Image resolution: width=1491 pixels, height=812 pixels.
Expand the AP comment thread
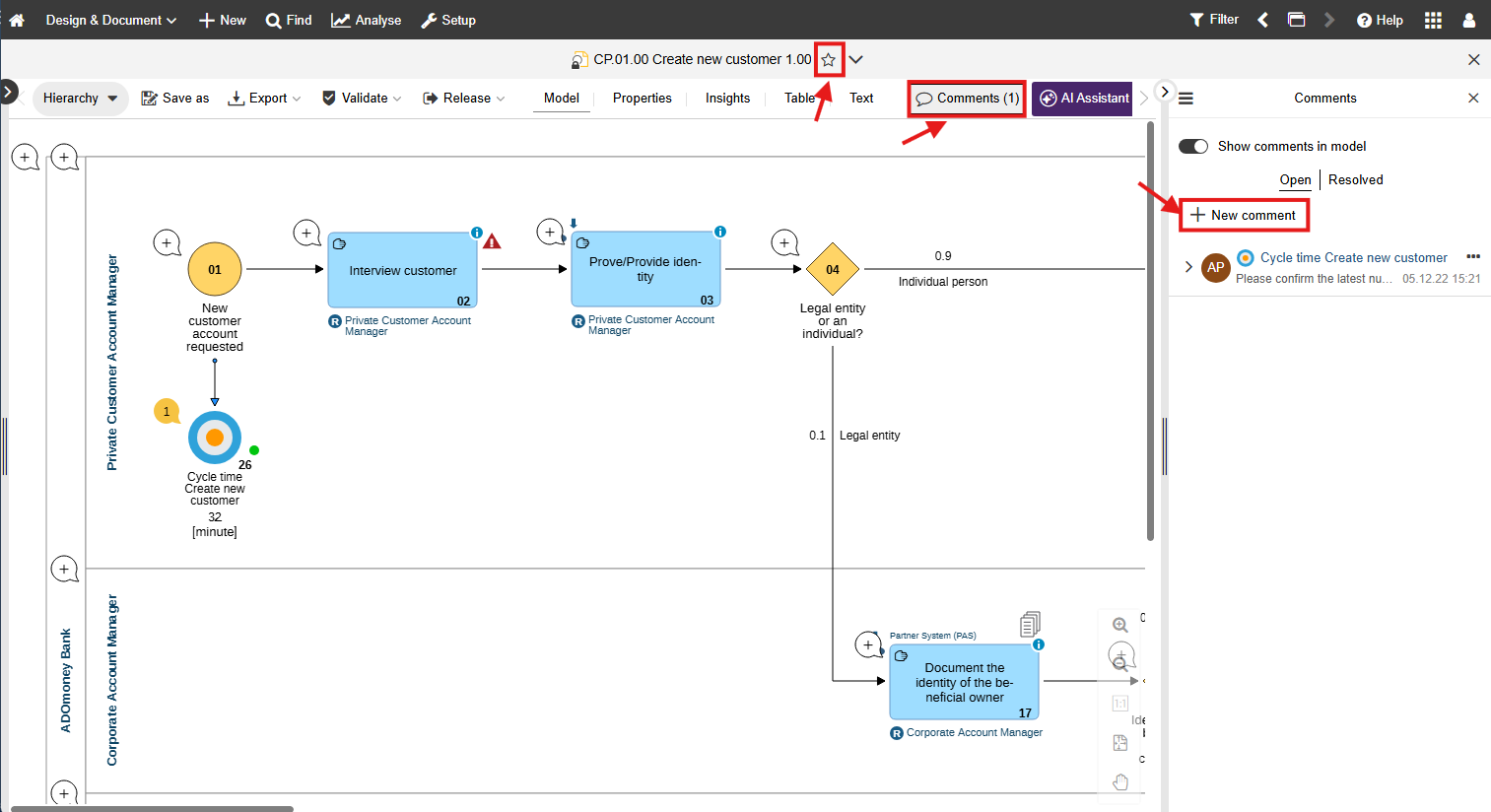1189,264
